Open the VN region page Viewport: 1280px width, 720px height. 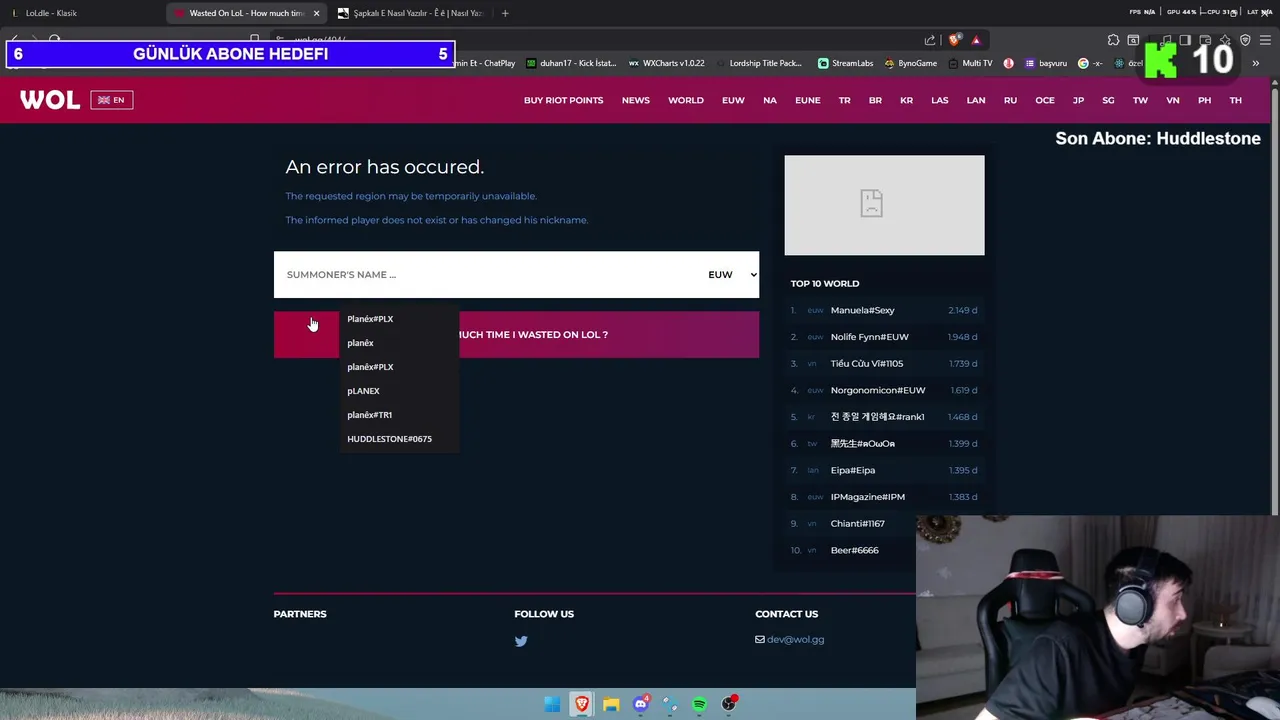[1172, 100]
